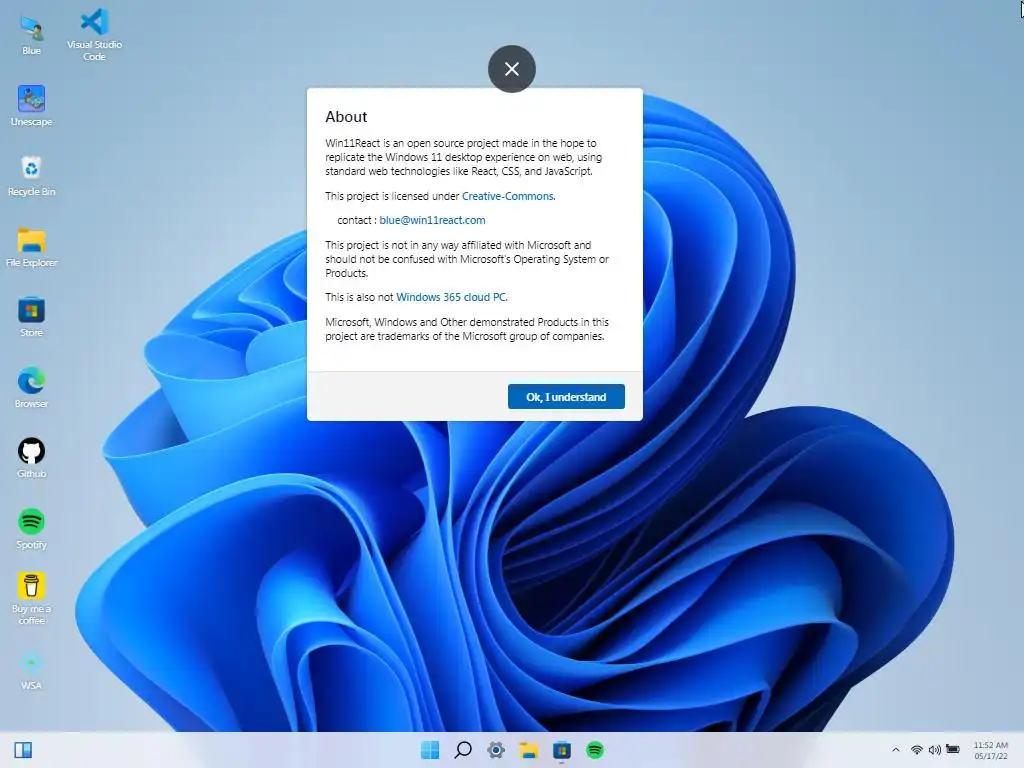This screenshot has width=1024, height=768.
Task: Open the Store desktop icon
Action: point(31,317)
